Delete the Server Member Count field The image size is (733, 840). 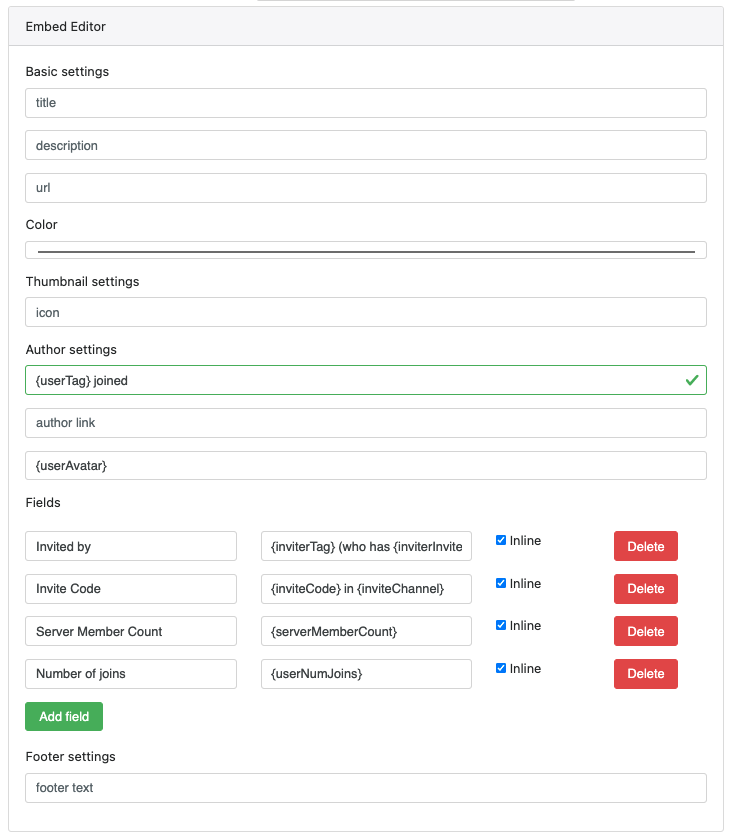(x=645, y=631)
